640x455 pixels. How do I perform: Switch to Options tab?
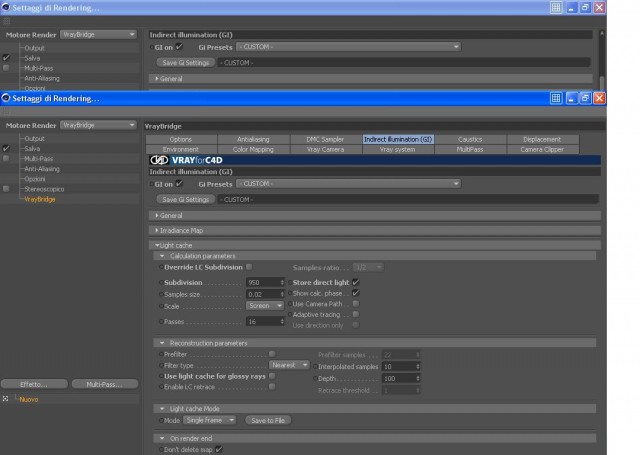tap(181, 139)
